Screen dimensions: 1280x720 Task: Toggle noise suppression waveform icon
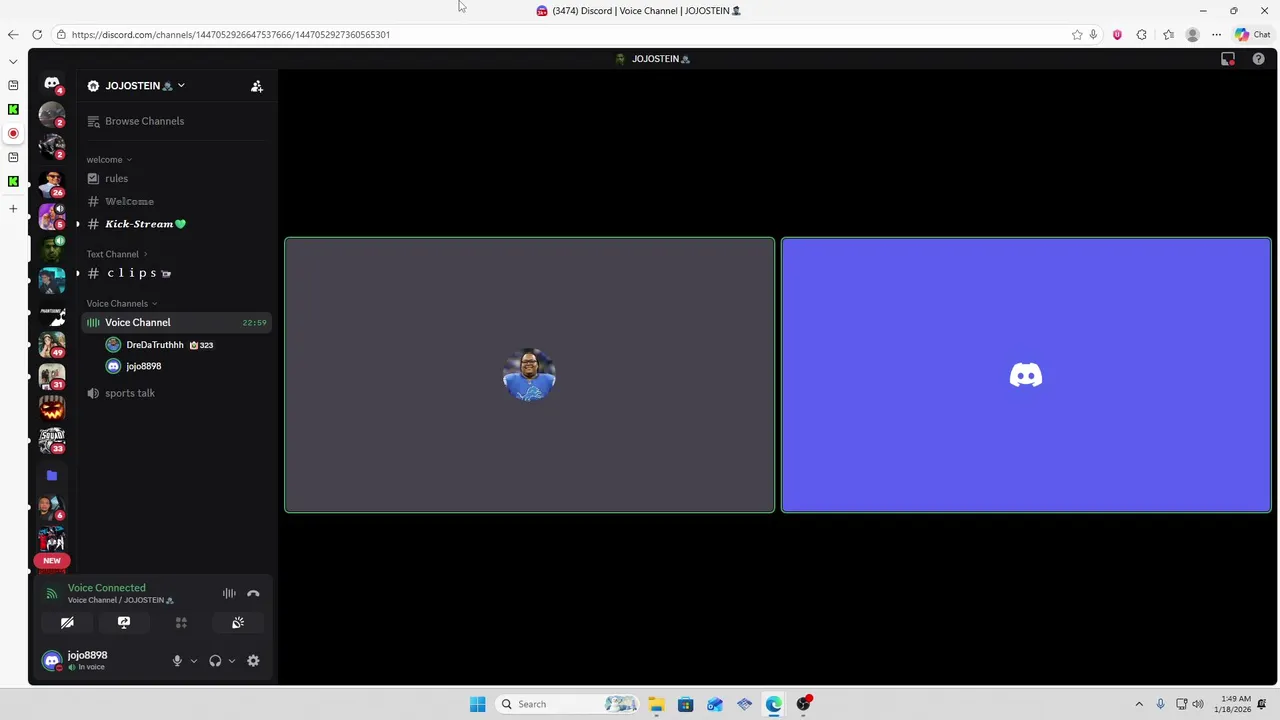[x=229, y=594]
